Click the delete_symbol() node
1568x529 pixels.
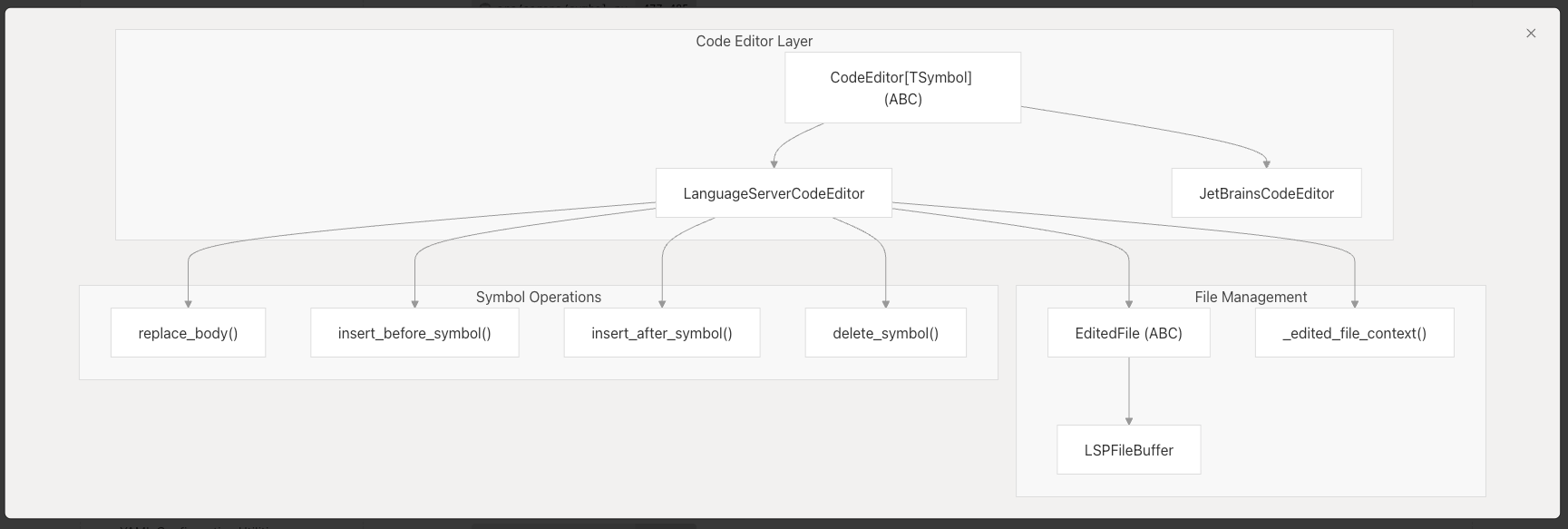[886, 333]
